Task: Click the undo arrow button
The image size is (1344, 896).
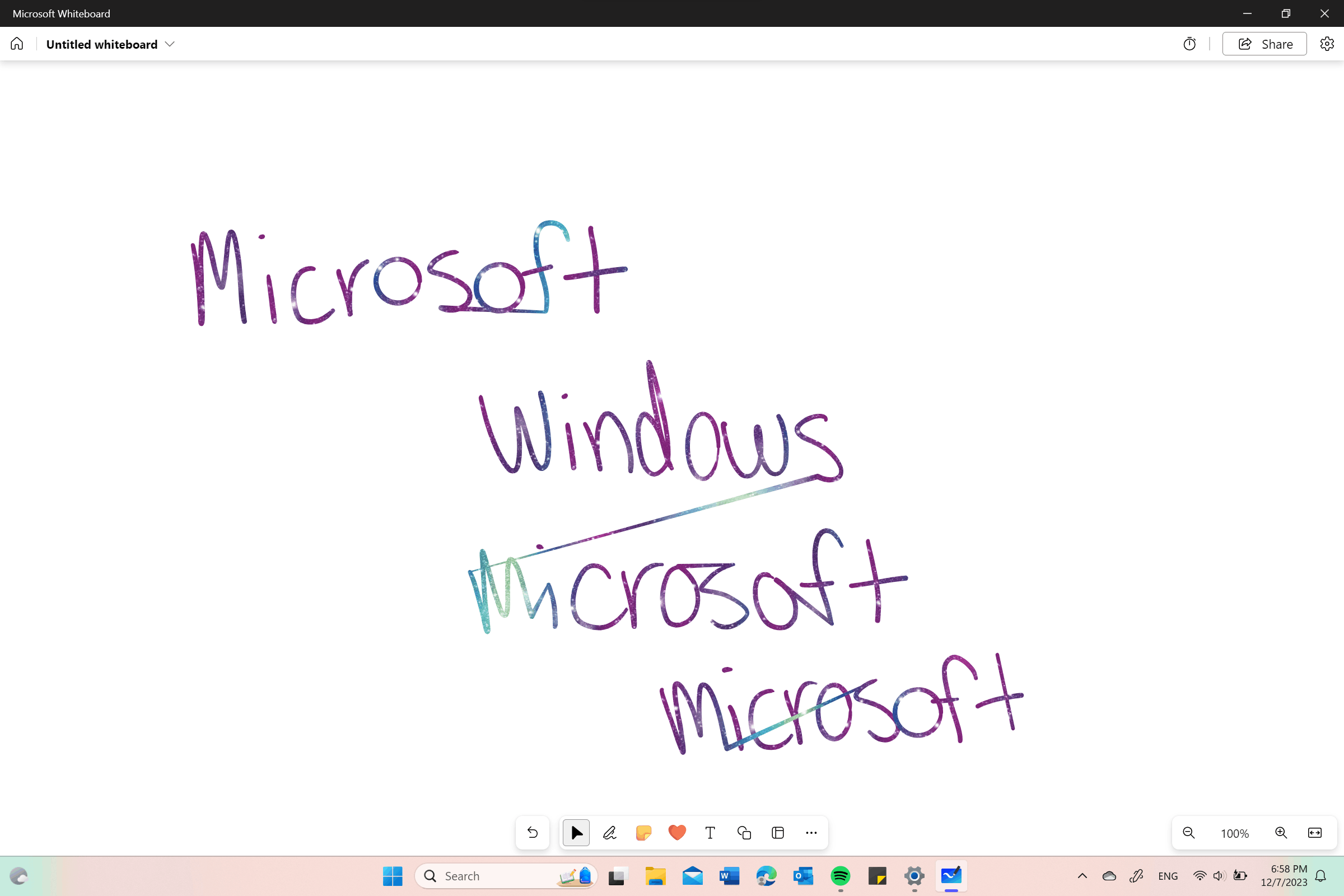Action: coord(532,833)
